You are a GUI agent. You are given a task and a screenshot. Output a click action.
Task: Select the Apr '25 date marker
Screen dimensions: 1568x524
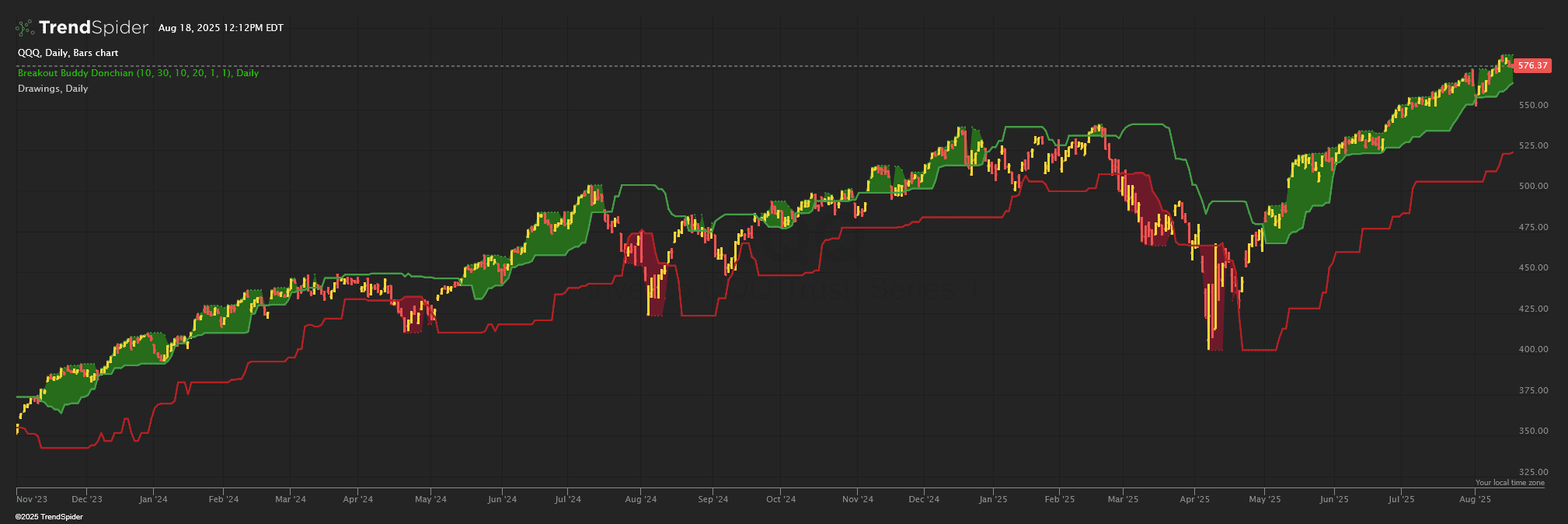(1195, 499)
